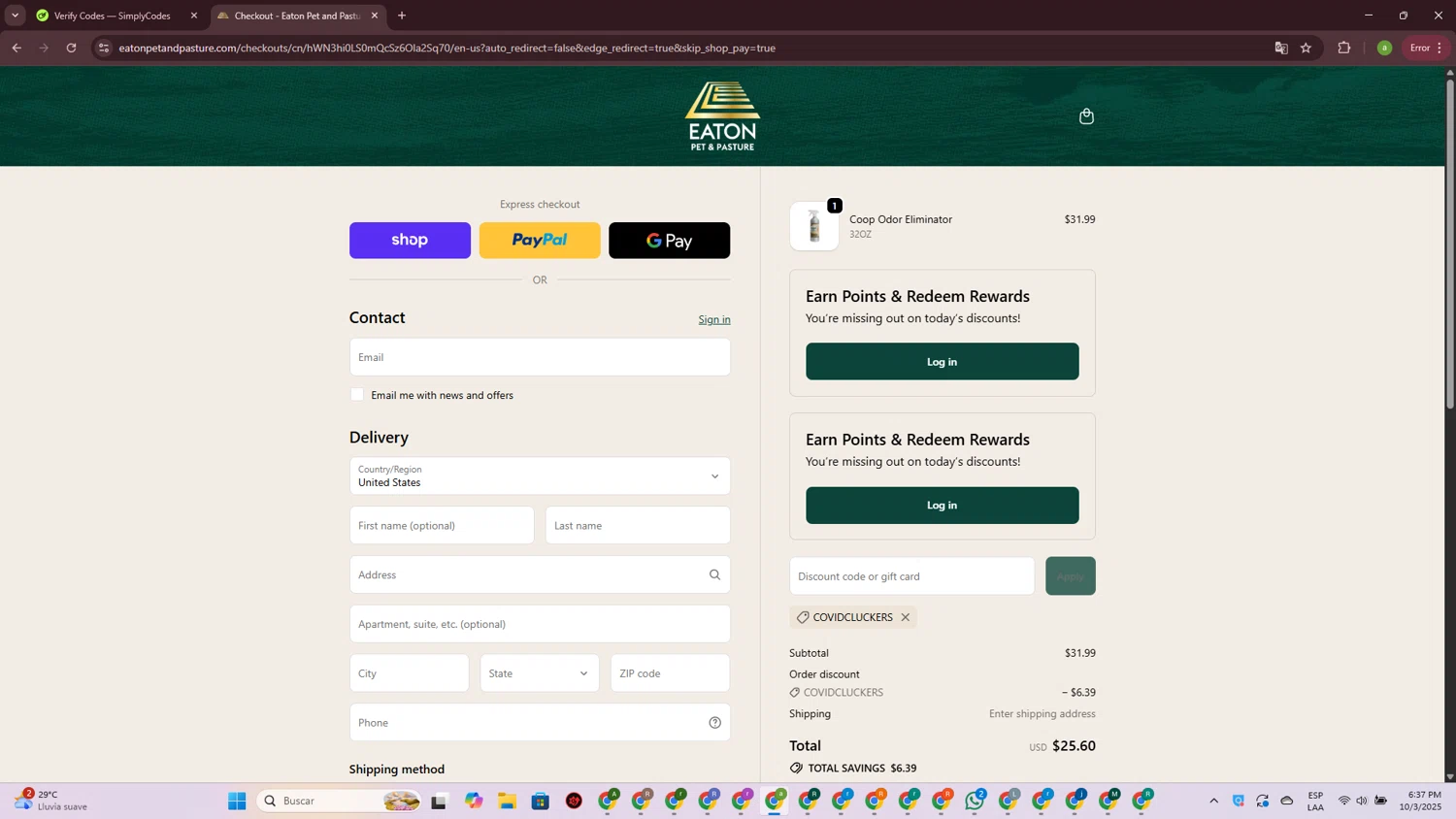Open the tab search dropdown arrow
Screen dimensions: 1456x819
click(x=15, y=16)
